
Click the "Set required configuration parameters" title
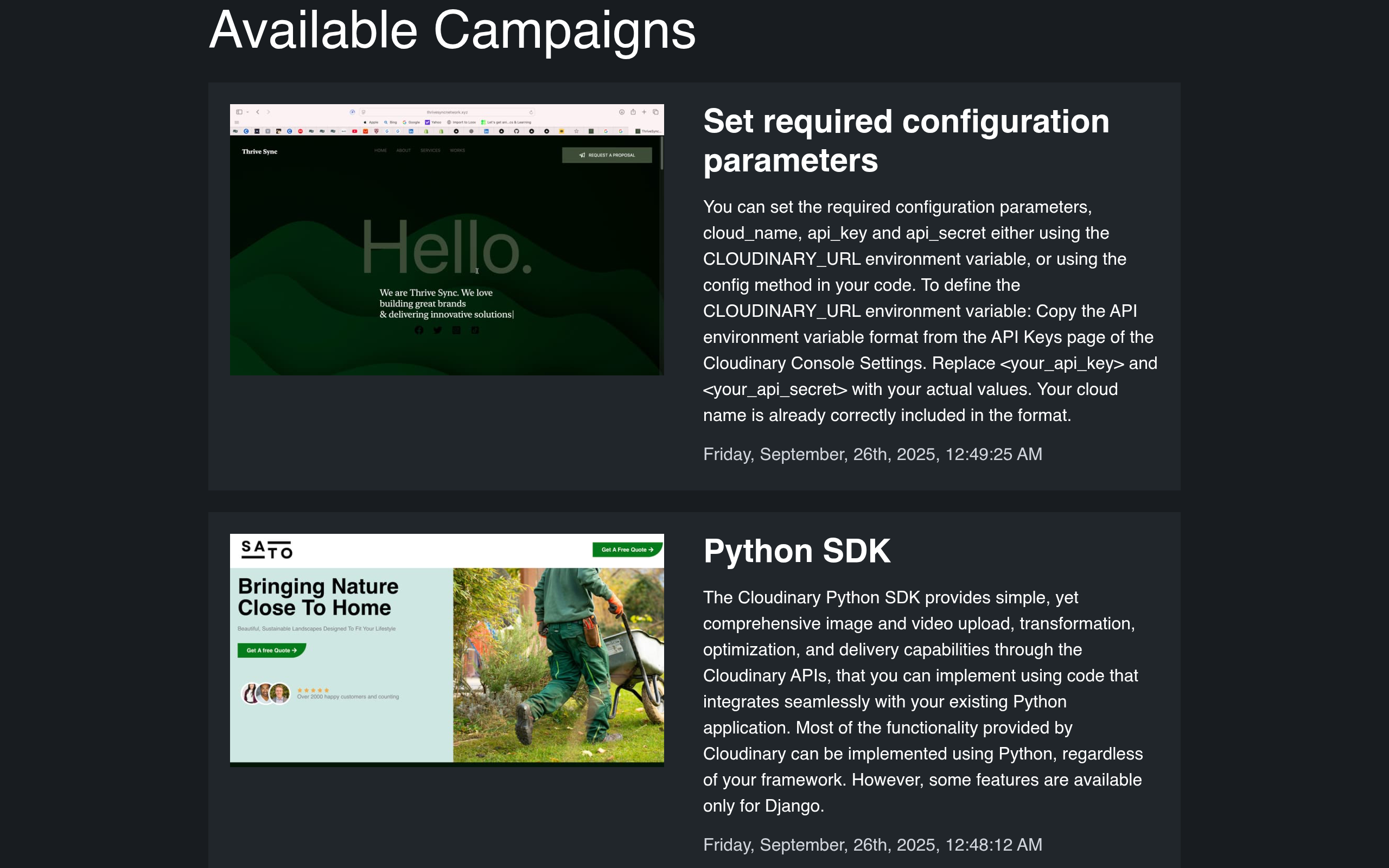coord(906,141)
